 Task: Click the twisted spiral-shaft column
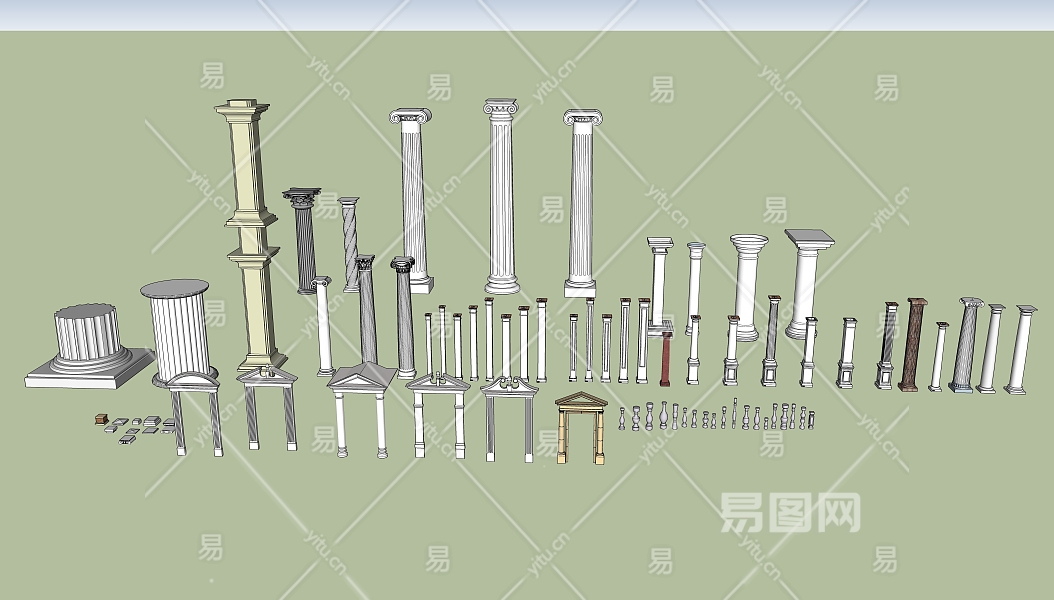pyautogui.click(x=350, y=245)
